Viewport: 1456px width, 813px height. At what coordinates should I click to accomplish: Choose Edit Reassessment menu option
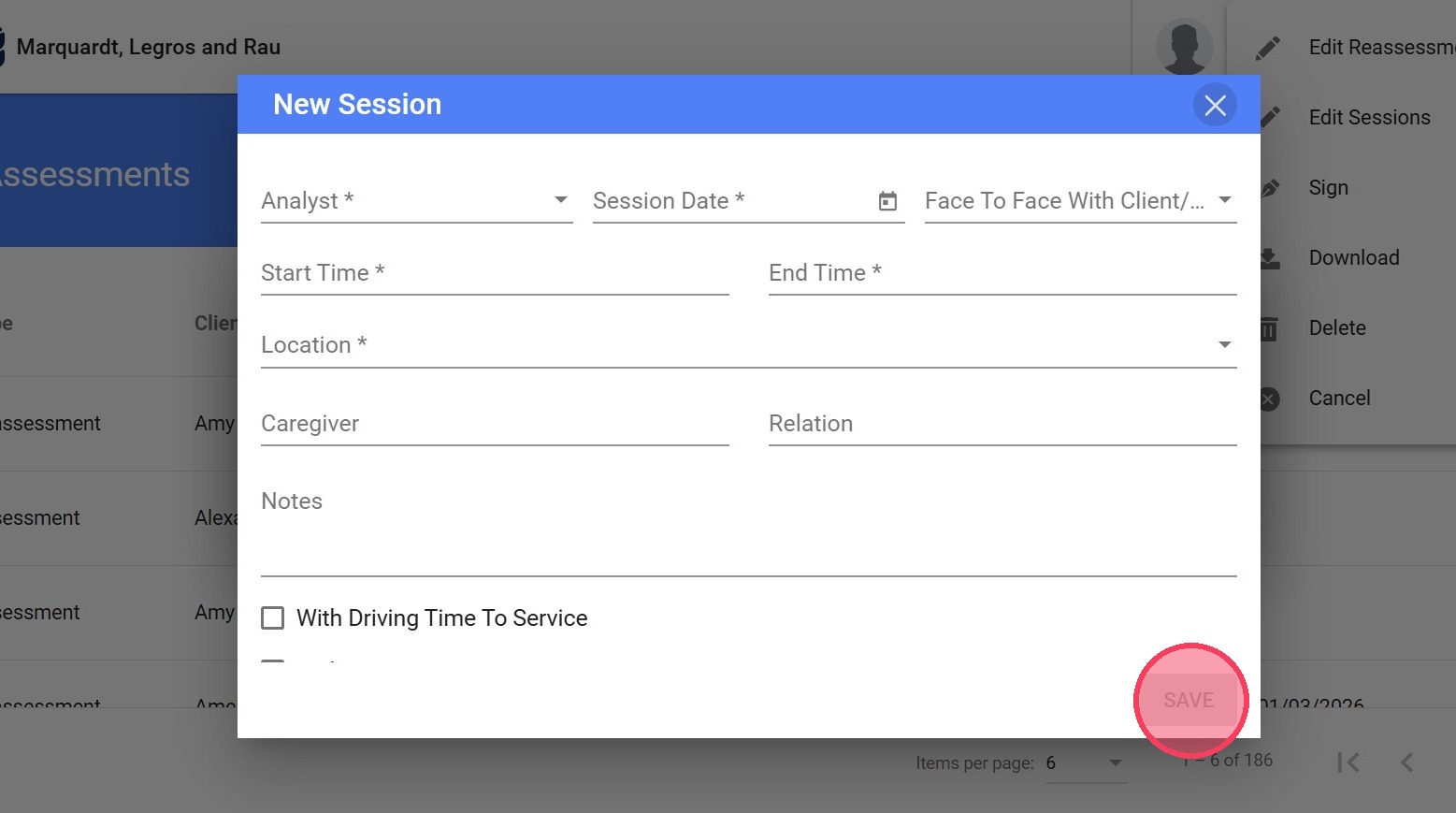click(x=1380, y=48)
